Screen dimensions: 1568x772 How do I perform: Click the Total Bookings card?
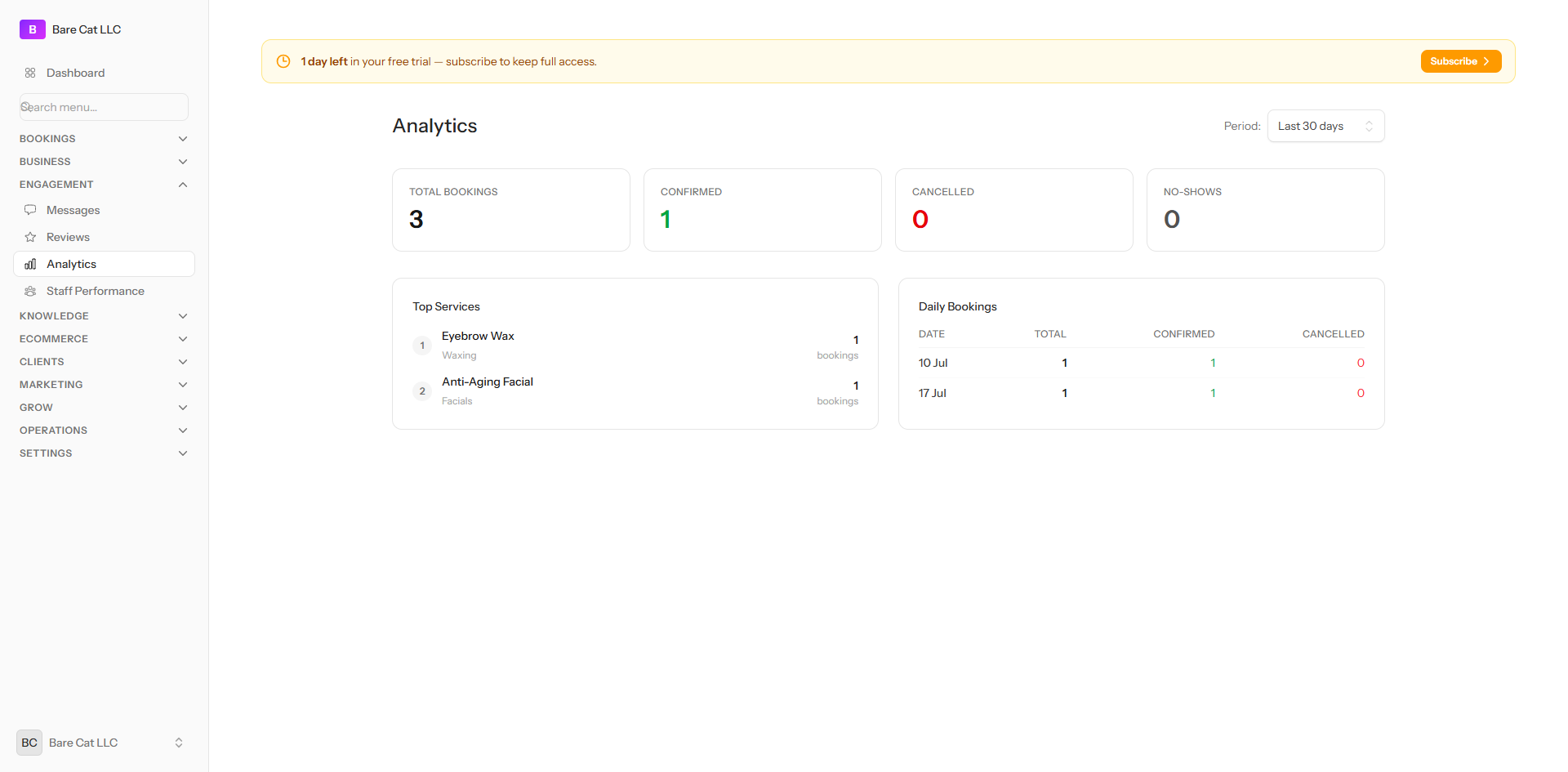(511, 210)
